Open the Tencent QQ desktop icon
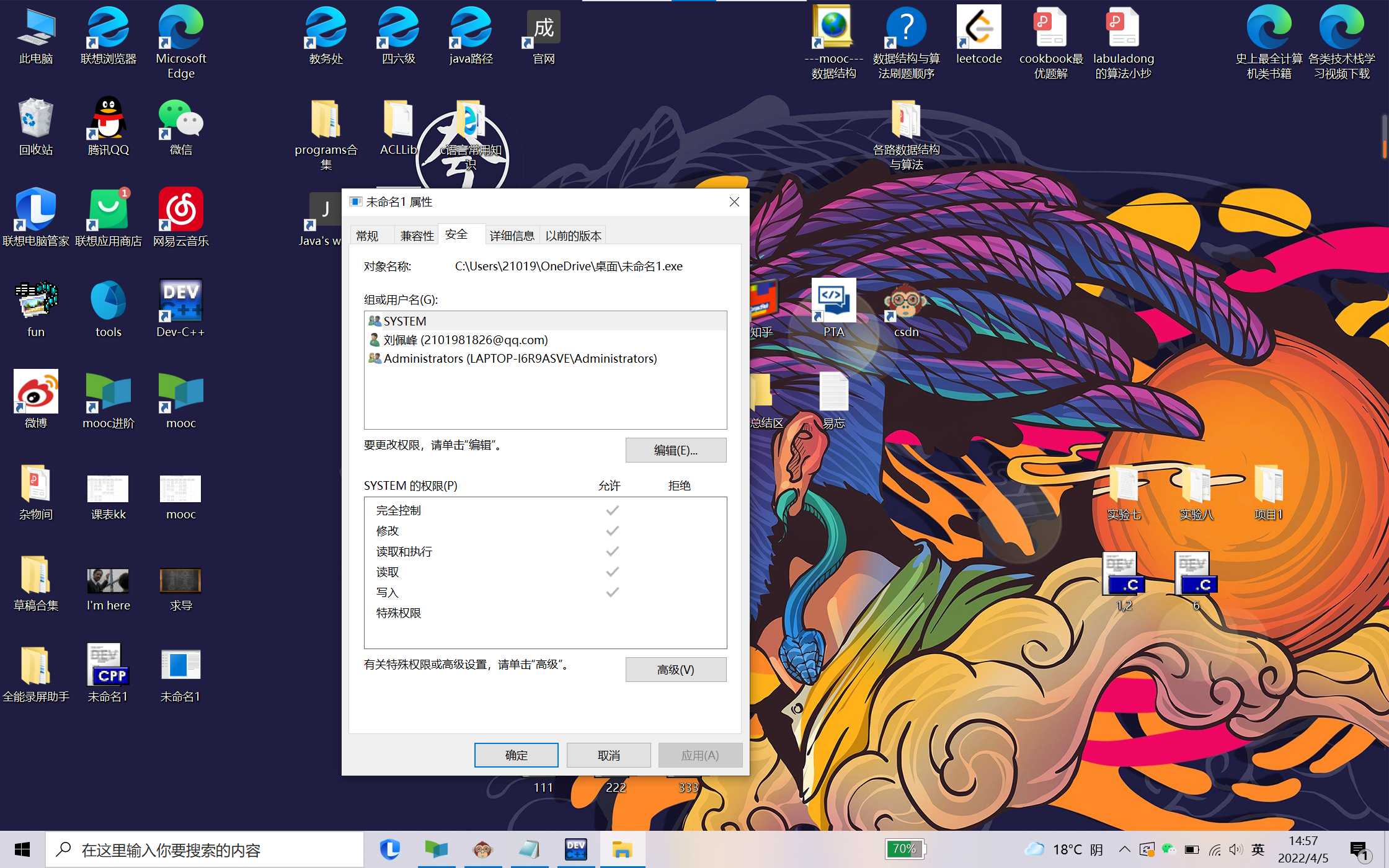The width and height of the screenshot is (1389, 868). click(108, 119)
